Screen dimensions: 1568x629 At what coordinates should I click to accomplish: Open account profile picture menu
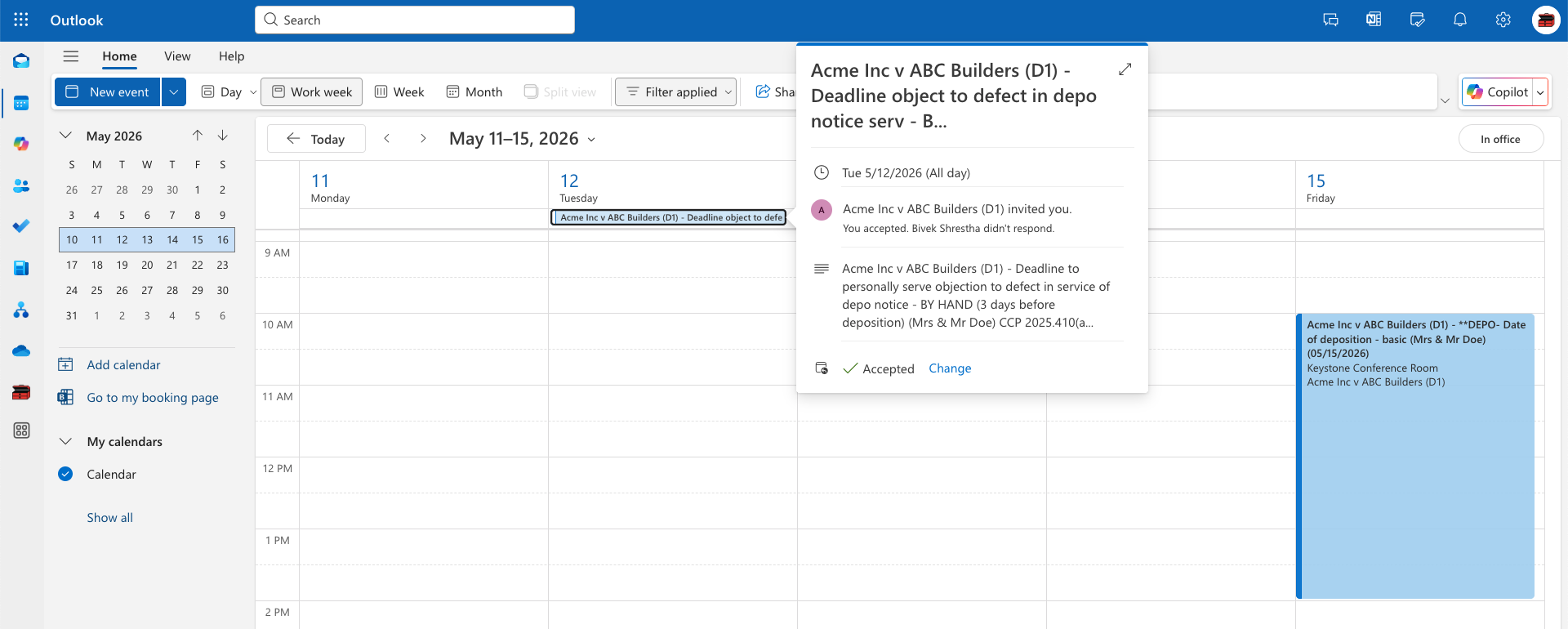pos(1546,20)
